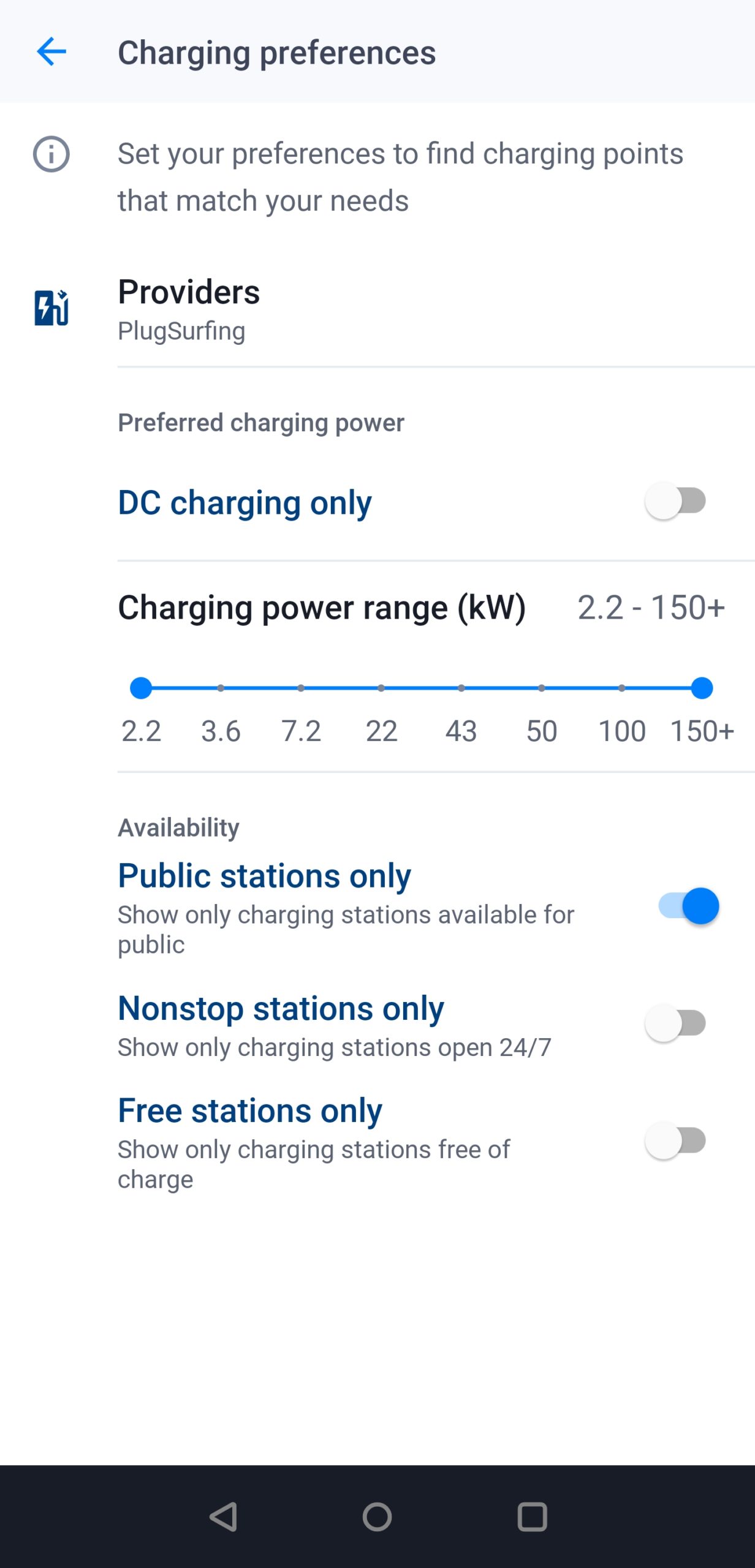Tap the 2.2 minimum slider handle
Screen dimensions: 755x1568
coord(141,688)
